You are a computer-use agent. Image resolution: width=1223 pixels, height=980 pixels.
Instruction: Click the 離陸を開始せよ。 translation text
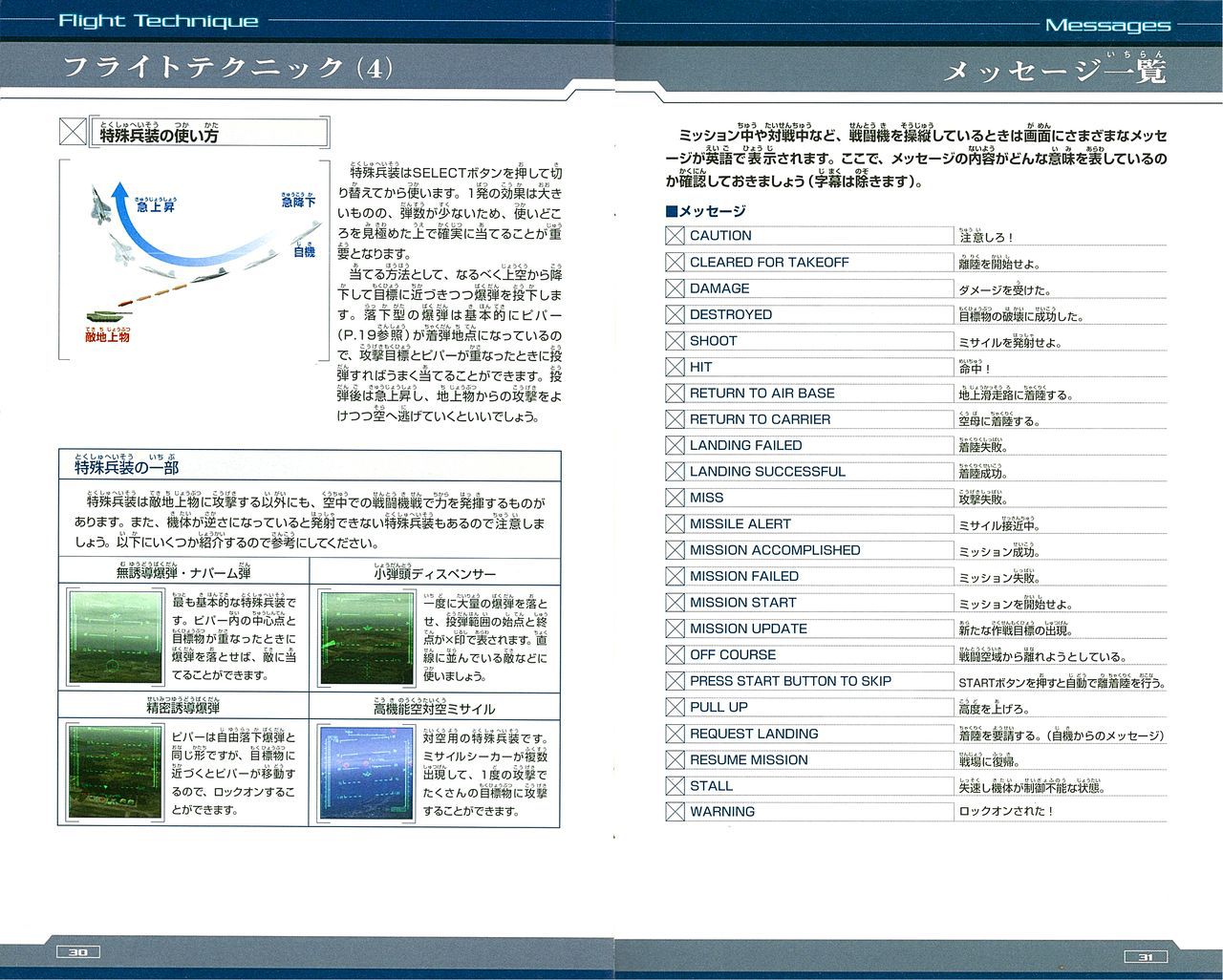999,264
